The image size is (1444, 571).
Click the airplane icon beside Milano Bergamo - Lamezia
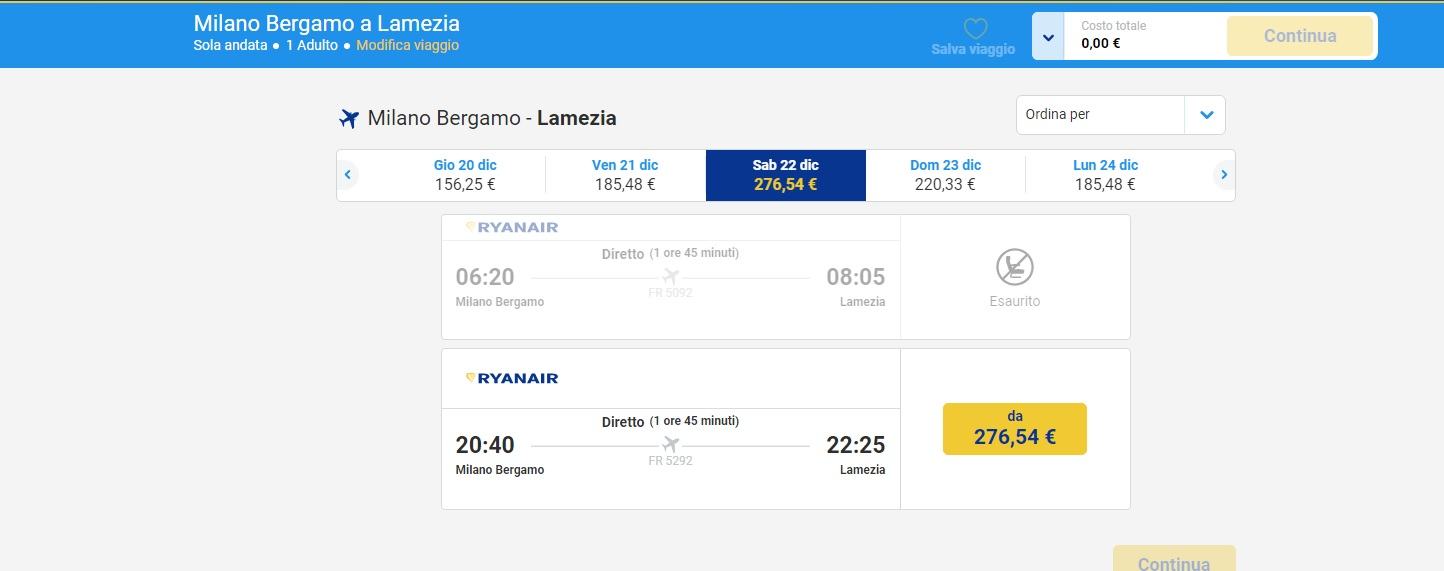point(348,119)
